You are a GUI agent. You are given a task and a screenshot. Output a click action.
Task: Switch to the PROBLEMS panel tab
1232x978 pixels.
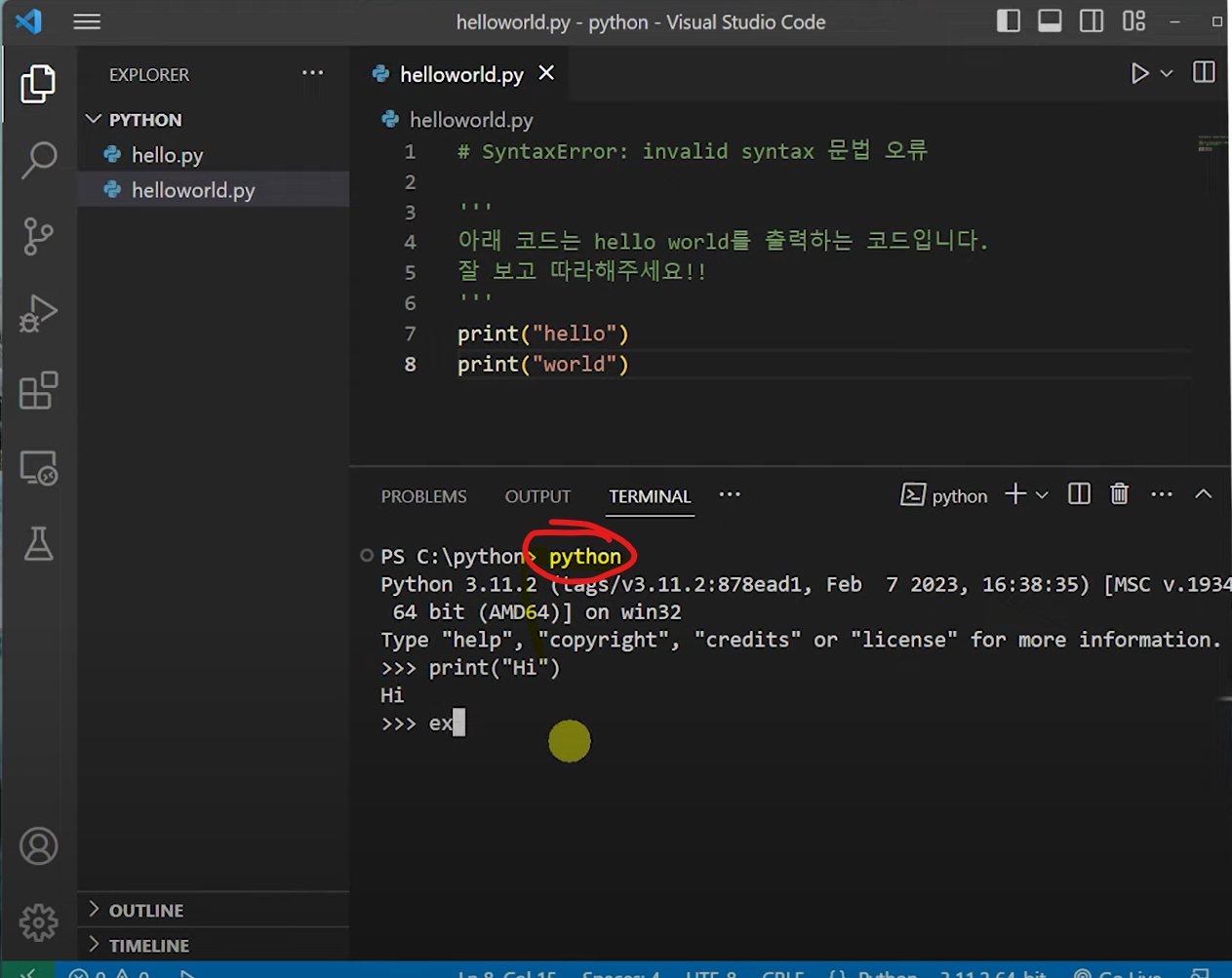423,496
